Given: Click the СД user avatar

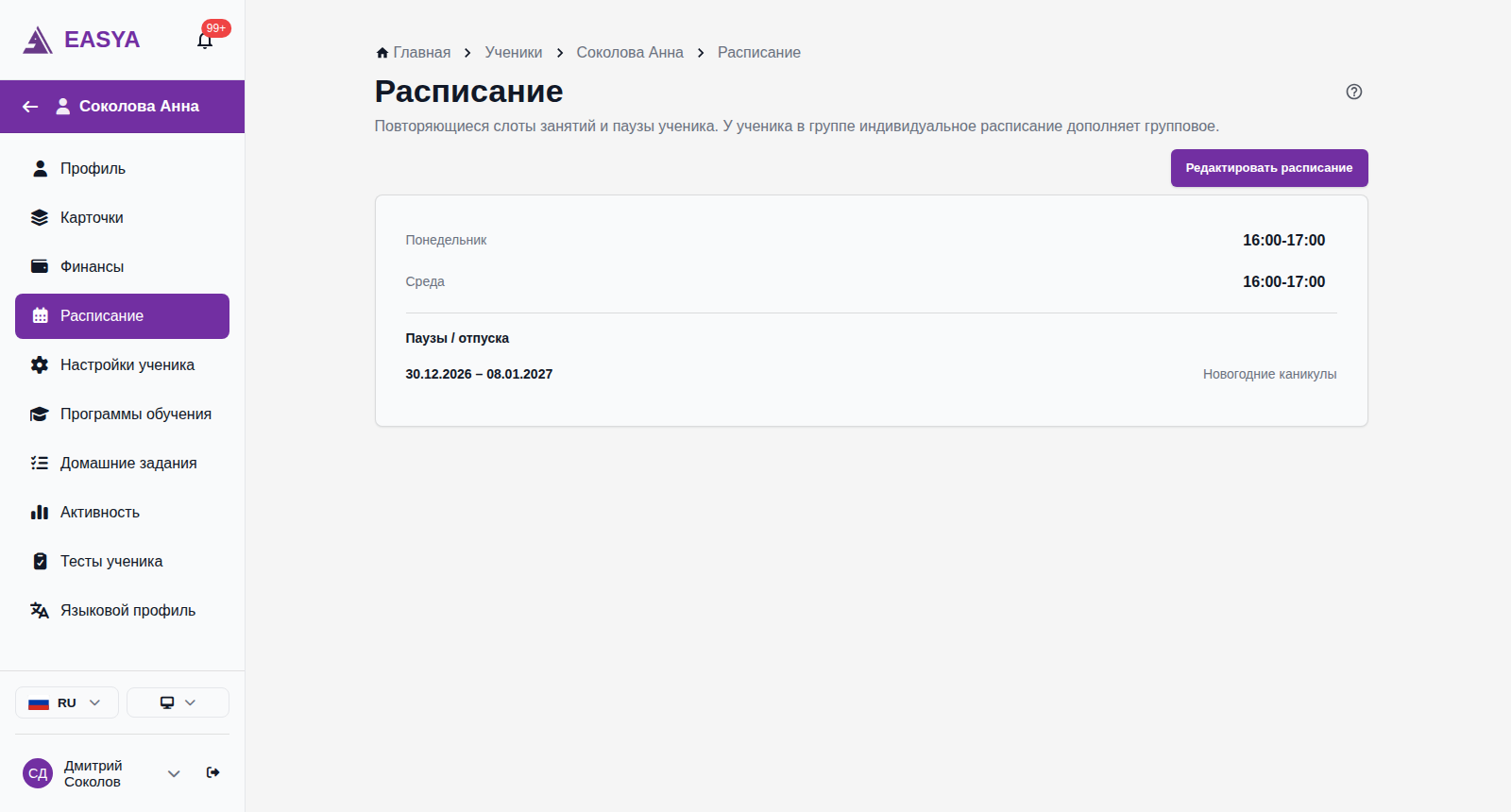Looking at the screenshot, I should tap(38, 773).
